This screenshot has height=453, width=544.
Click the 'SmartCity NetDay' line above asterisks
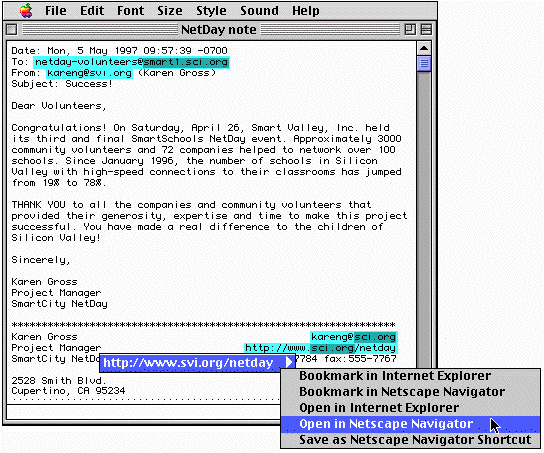(59, 304)
